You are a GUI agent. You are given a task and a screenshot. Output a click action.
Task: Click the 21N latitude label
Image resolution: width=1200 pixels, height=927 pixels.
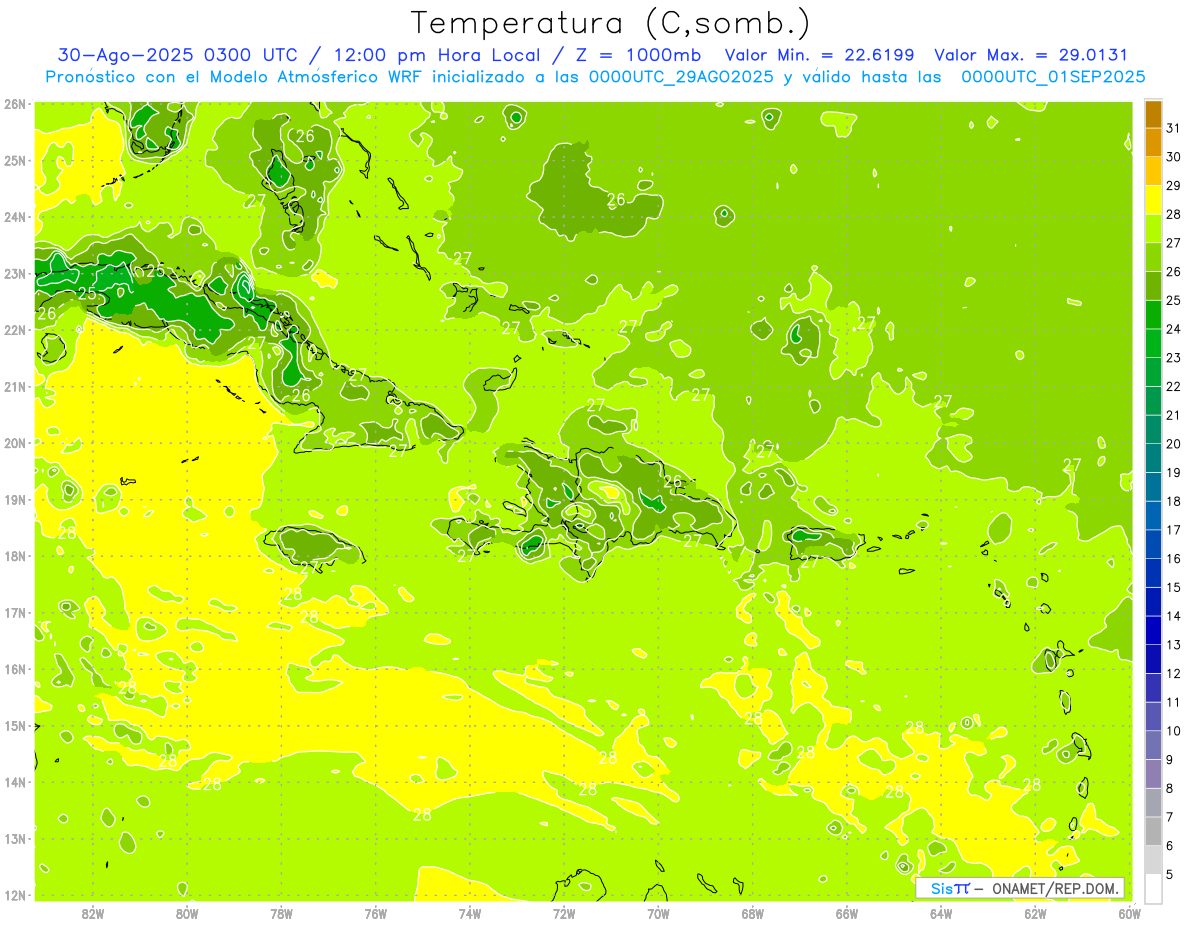coord(15,386)
